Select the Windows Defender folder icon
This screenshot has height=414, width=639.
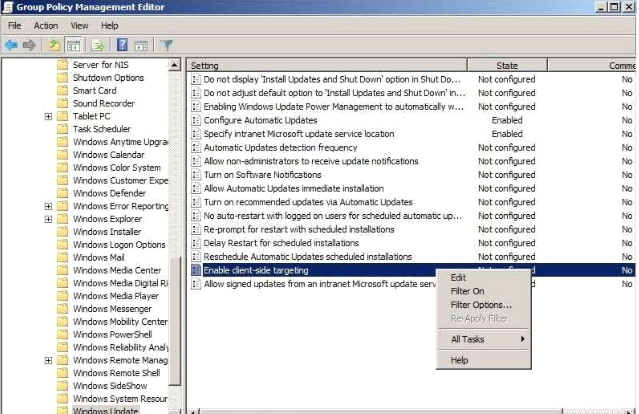[63, 193]
